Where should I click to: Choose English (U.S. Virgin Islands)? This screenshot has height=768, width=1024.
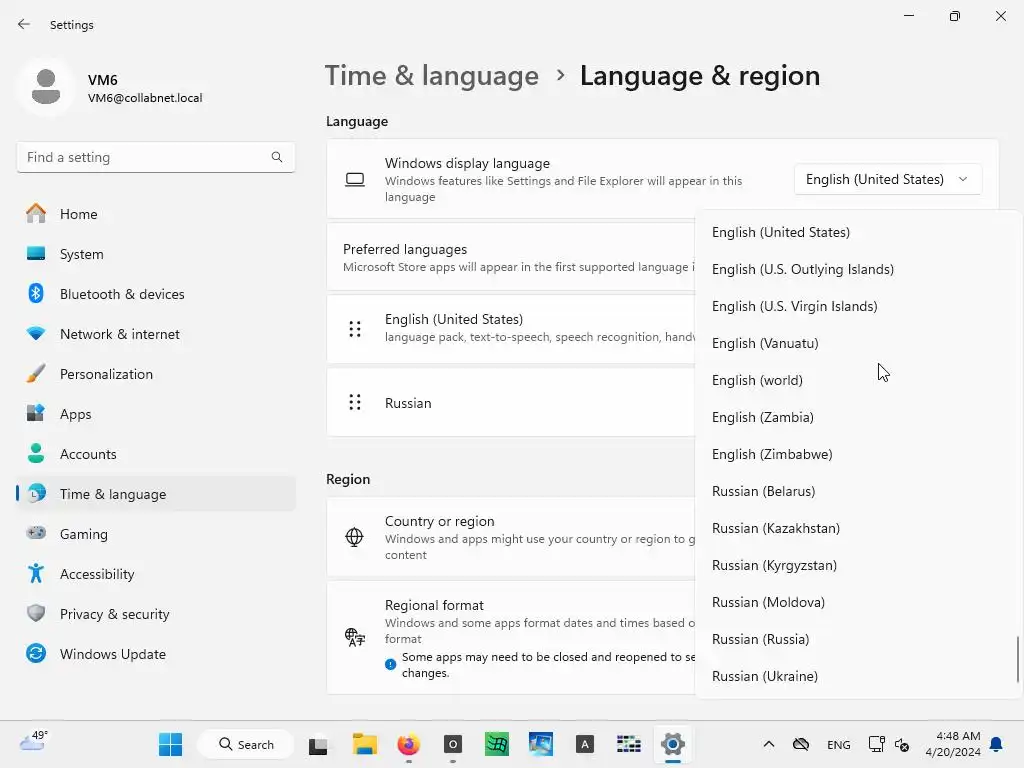pos(858,306)
